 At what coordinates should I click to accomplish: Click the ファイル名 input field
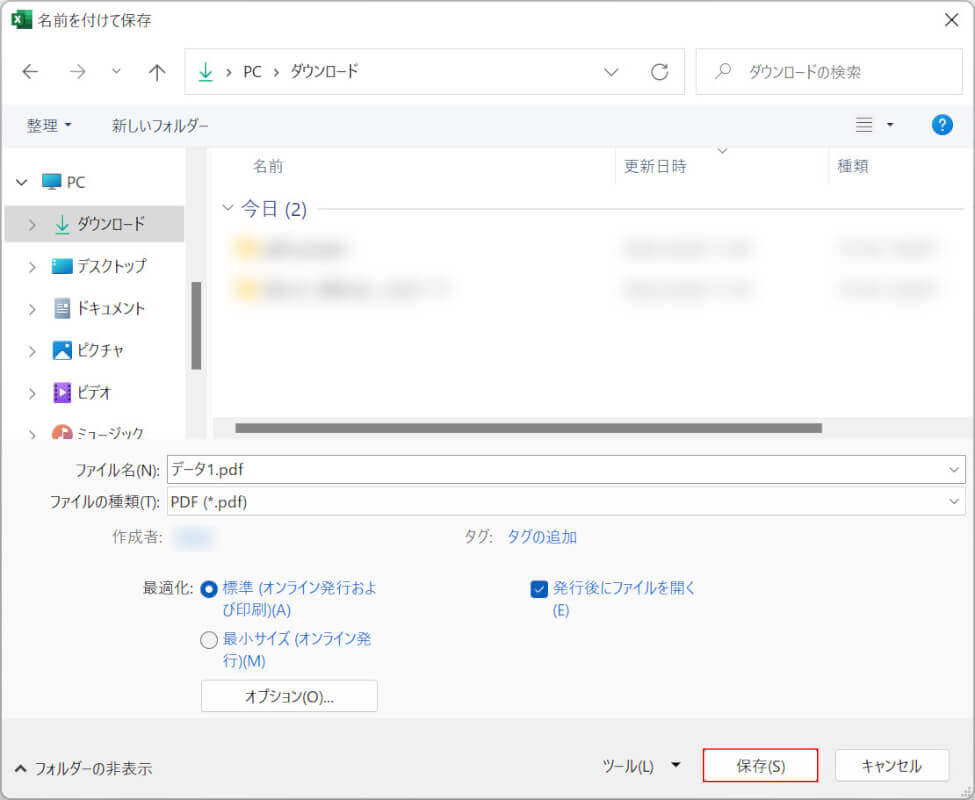[555, 469]
